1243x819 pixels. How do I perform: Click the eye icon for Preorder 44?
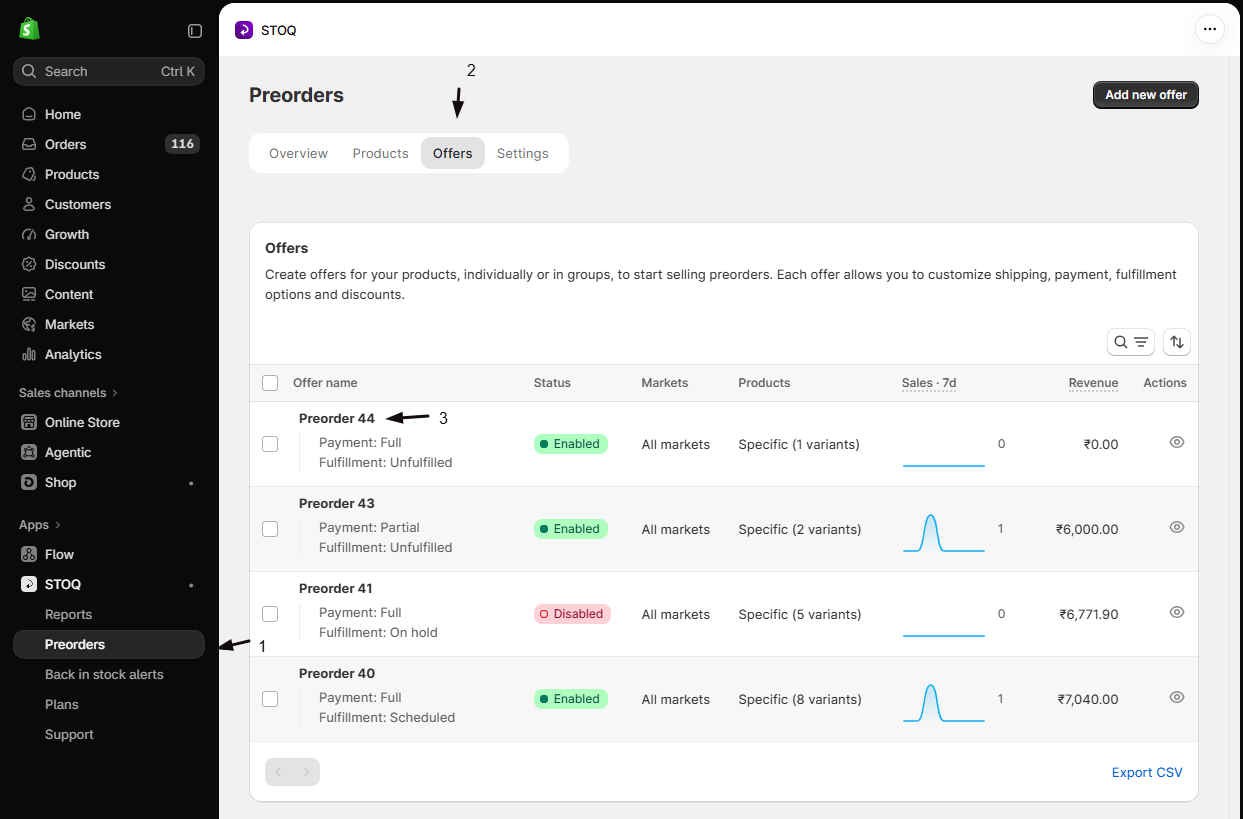pos(1177,442)
